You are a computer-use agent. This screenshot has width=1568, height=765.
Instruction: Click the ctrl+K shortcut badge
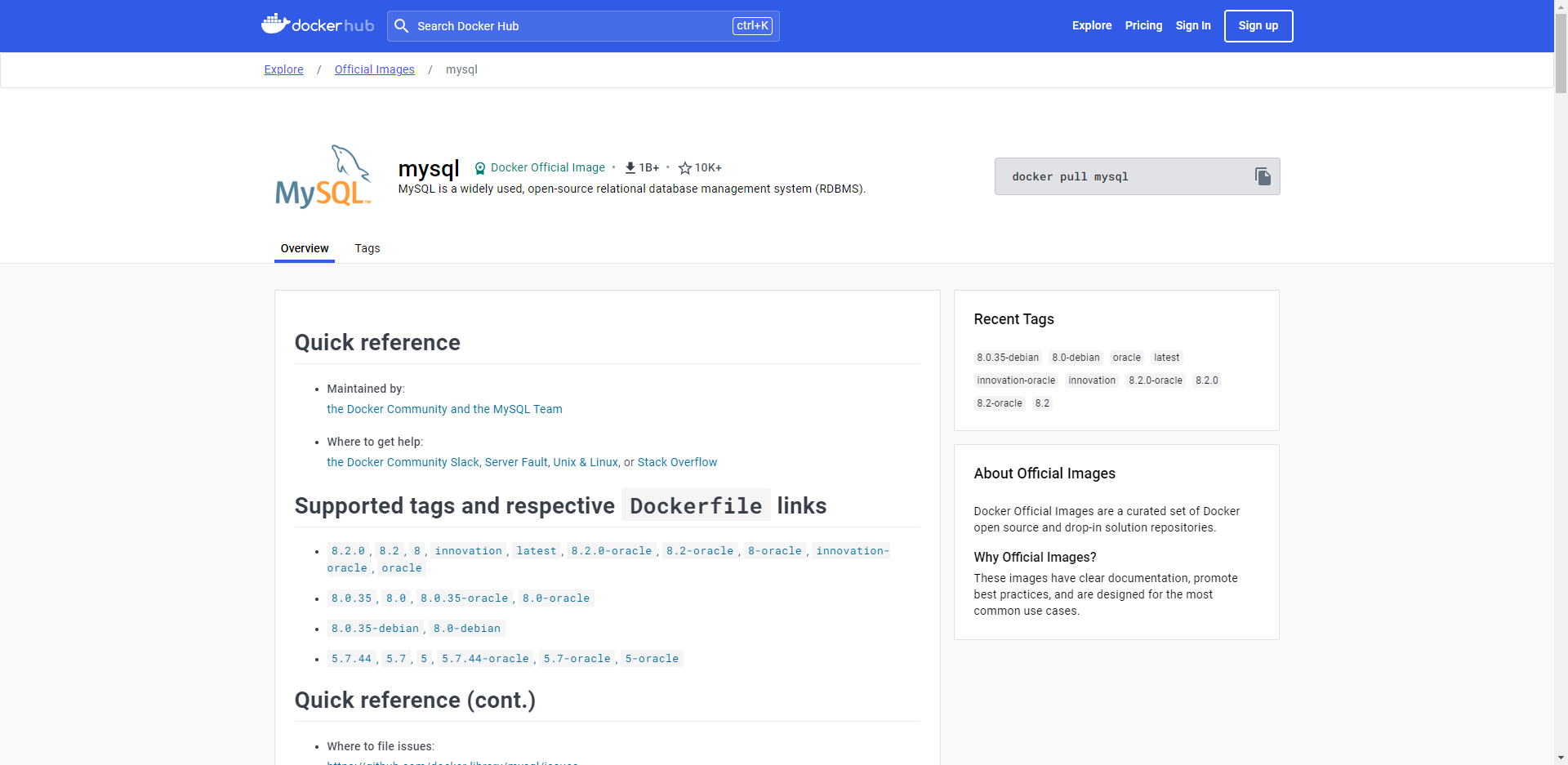752,26
